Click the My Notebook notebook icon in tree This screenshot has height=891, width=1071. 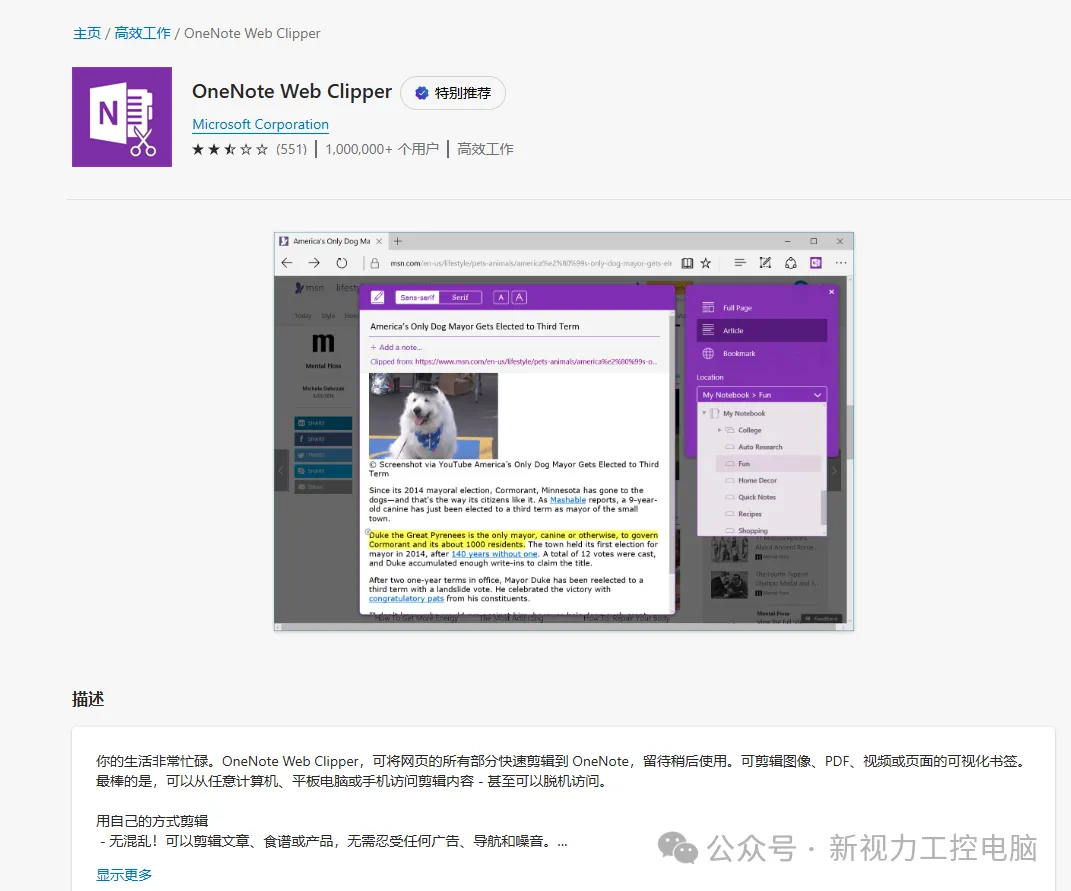tap(715, 413)
